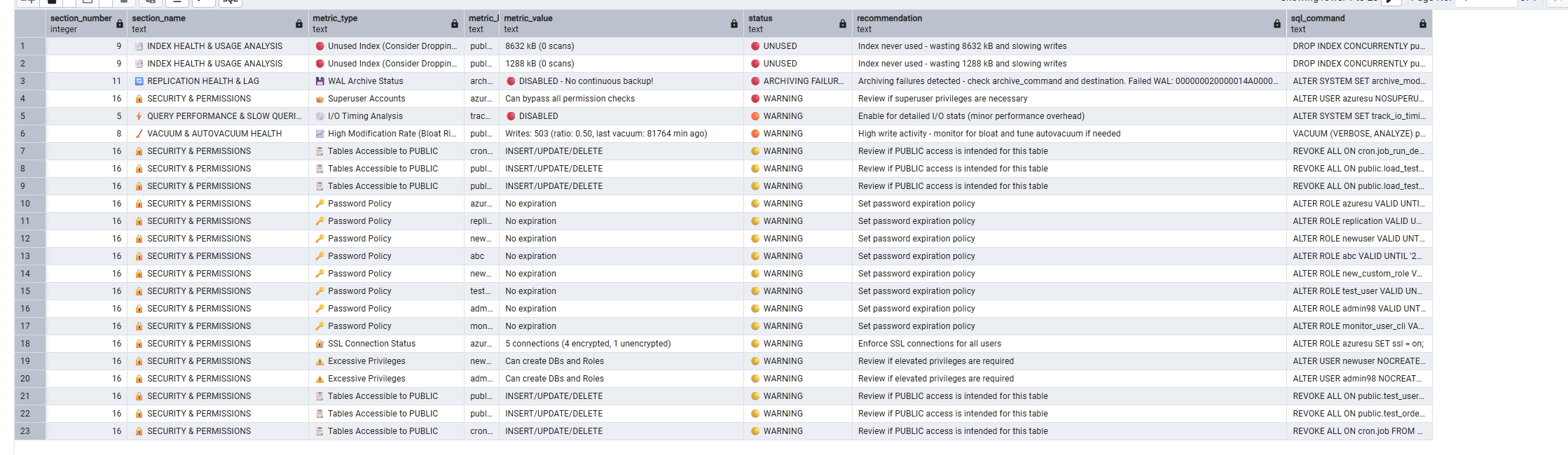The width and height of the screenshot is (1568, 455).
Task: Click 'abc' metric name cell in row 13
Action: (x=481, y=256)
